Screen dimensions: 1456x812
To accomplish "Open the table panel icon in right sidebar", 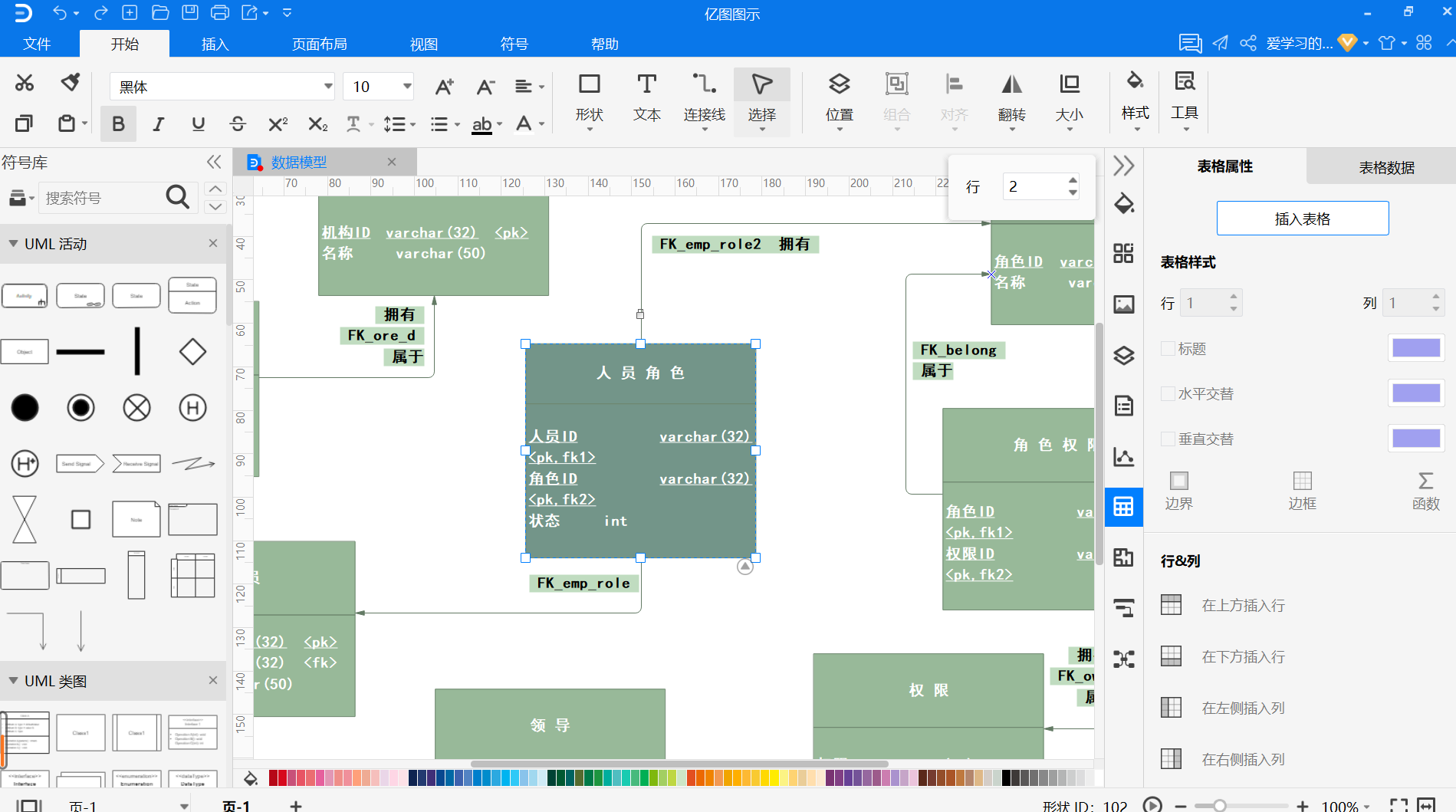I will (1123, 507).
